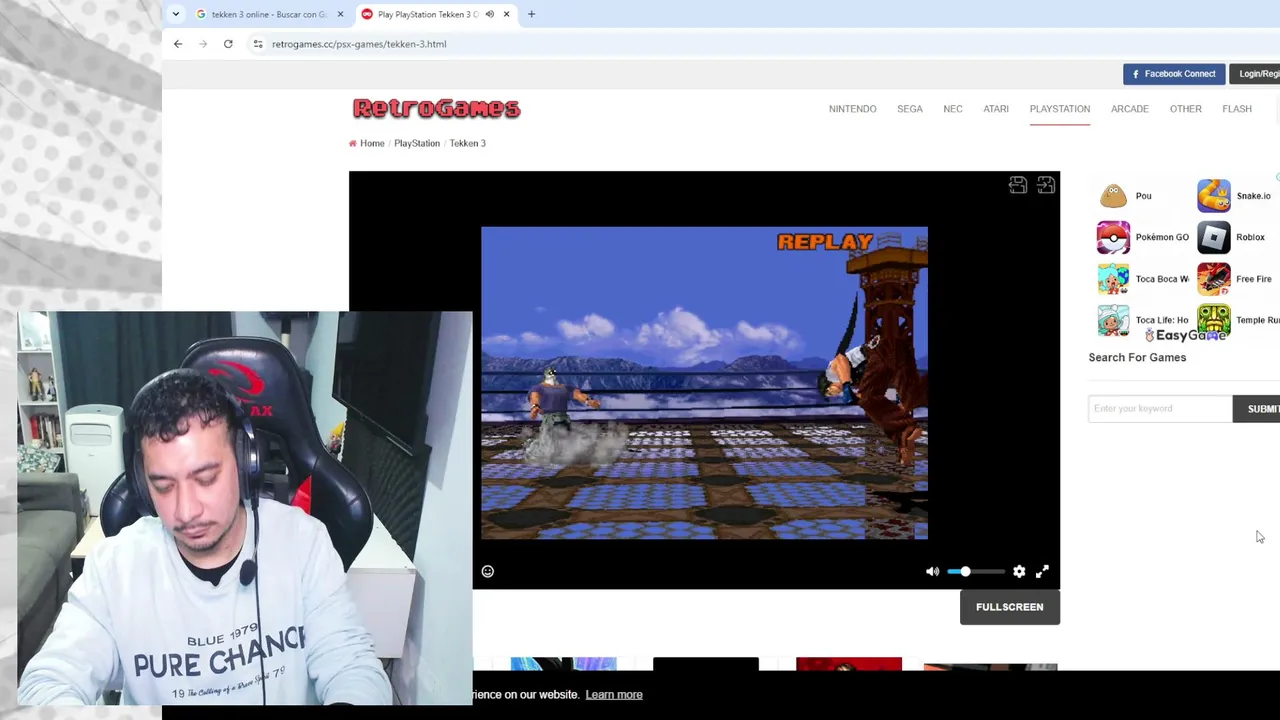
Task: Open the Roblox game icon
Action: [1214, 237]
